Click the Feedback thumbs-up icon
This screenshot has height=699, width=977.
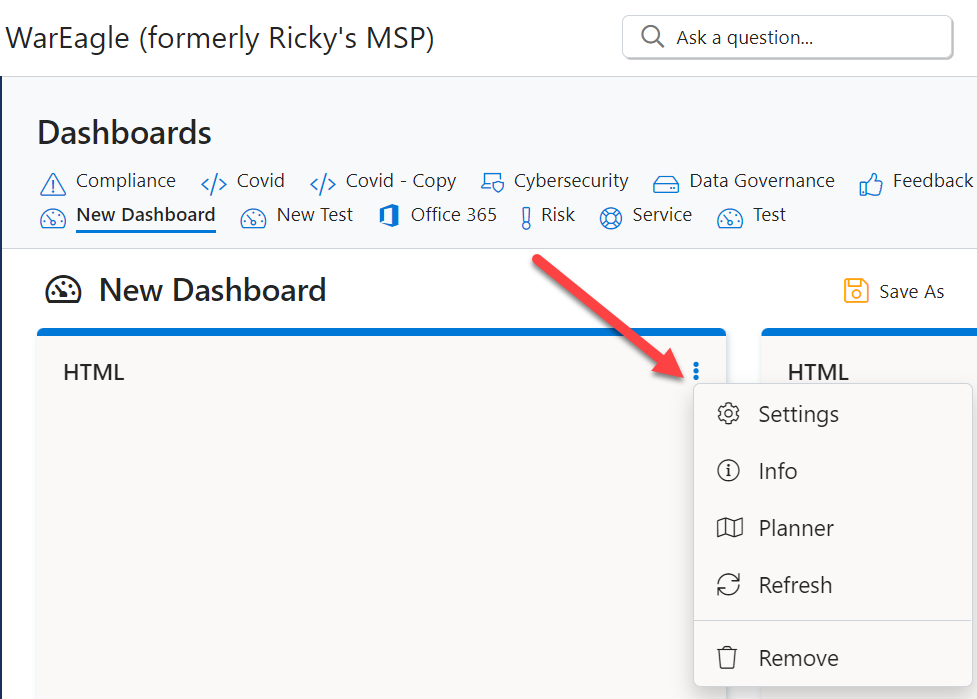coord(870,184)
